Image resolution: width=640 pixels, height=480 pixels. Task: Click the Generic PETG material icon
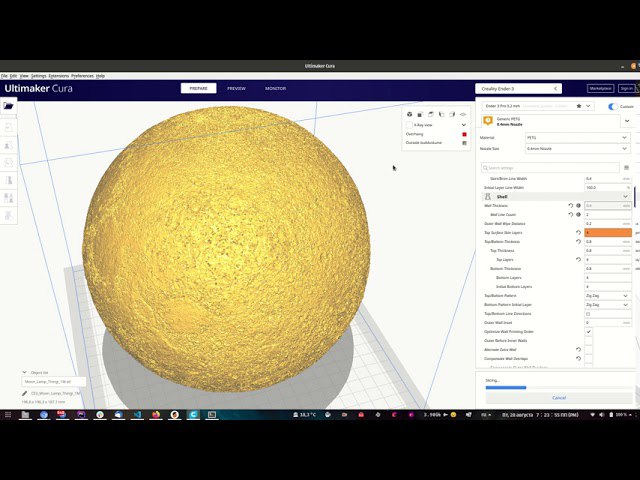(488, 121)
